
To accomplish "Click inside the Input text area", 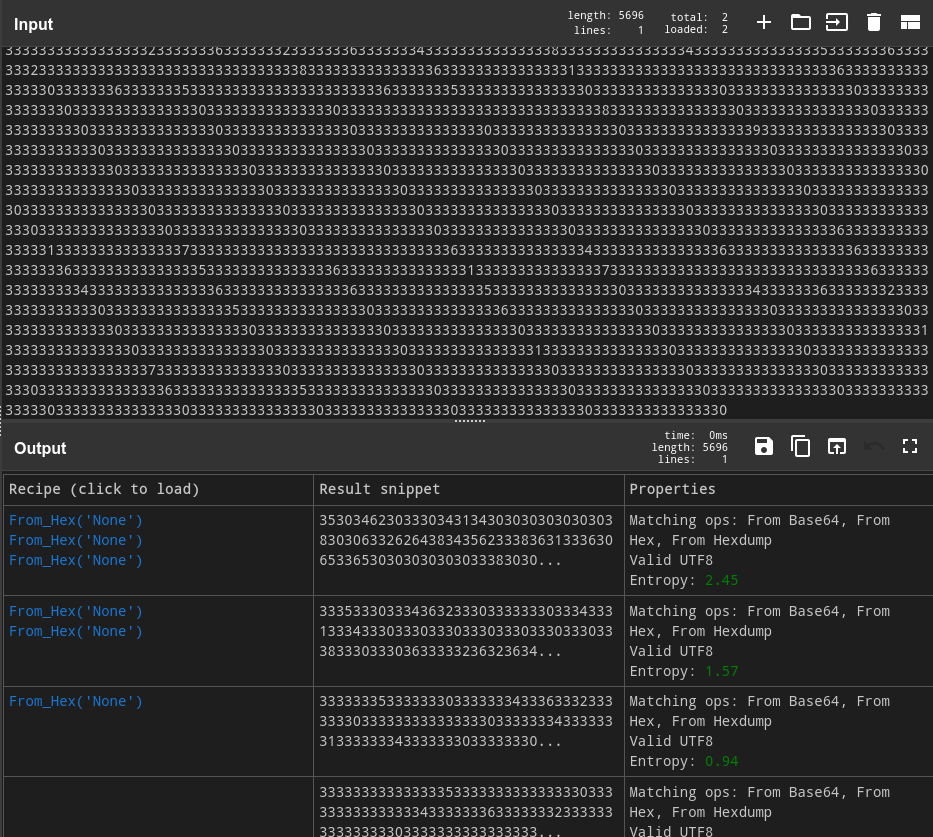I will point(466,230).
